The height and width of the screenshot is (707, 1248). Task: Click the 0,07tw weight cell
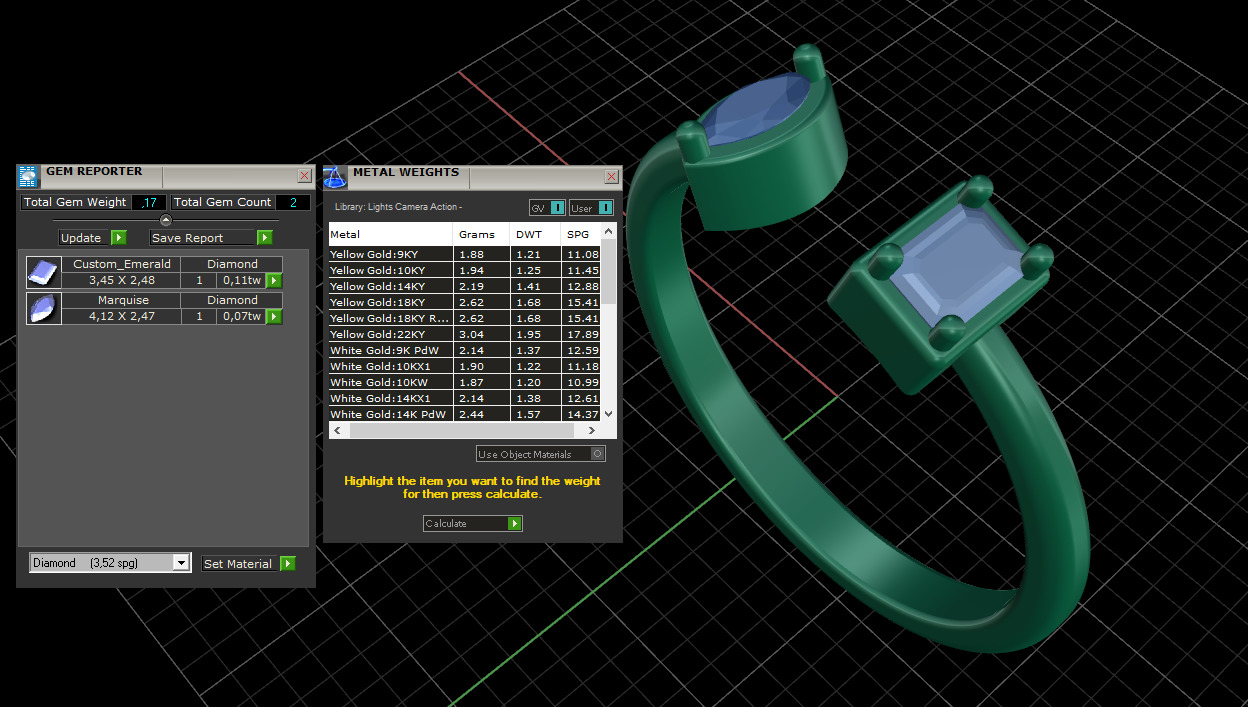pos(241,317)
